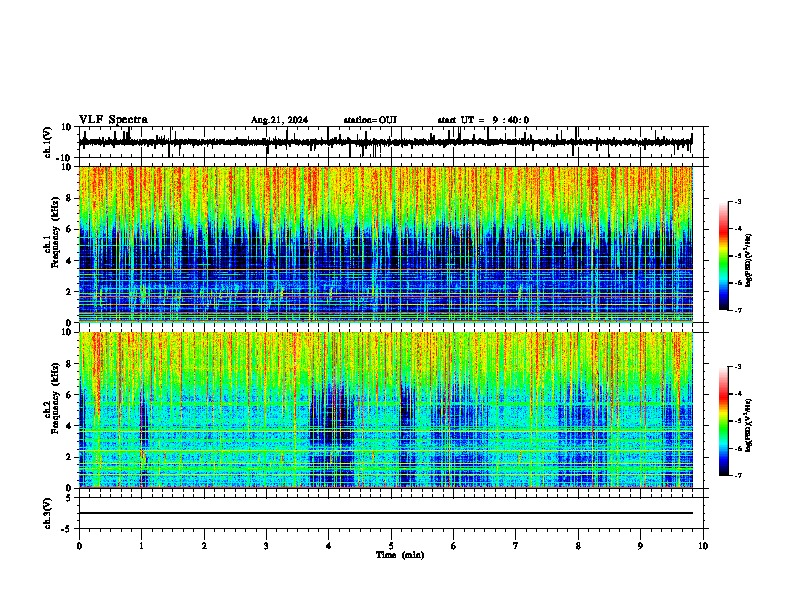Click the ch.2 PSD color scale bar
The image size is (792, 612).
pyautogui.click(x=724, y=421)
